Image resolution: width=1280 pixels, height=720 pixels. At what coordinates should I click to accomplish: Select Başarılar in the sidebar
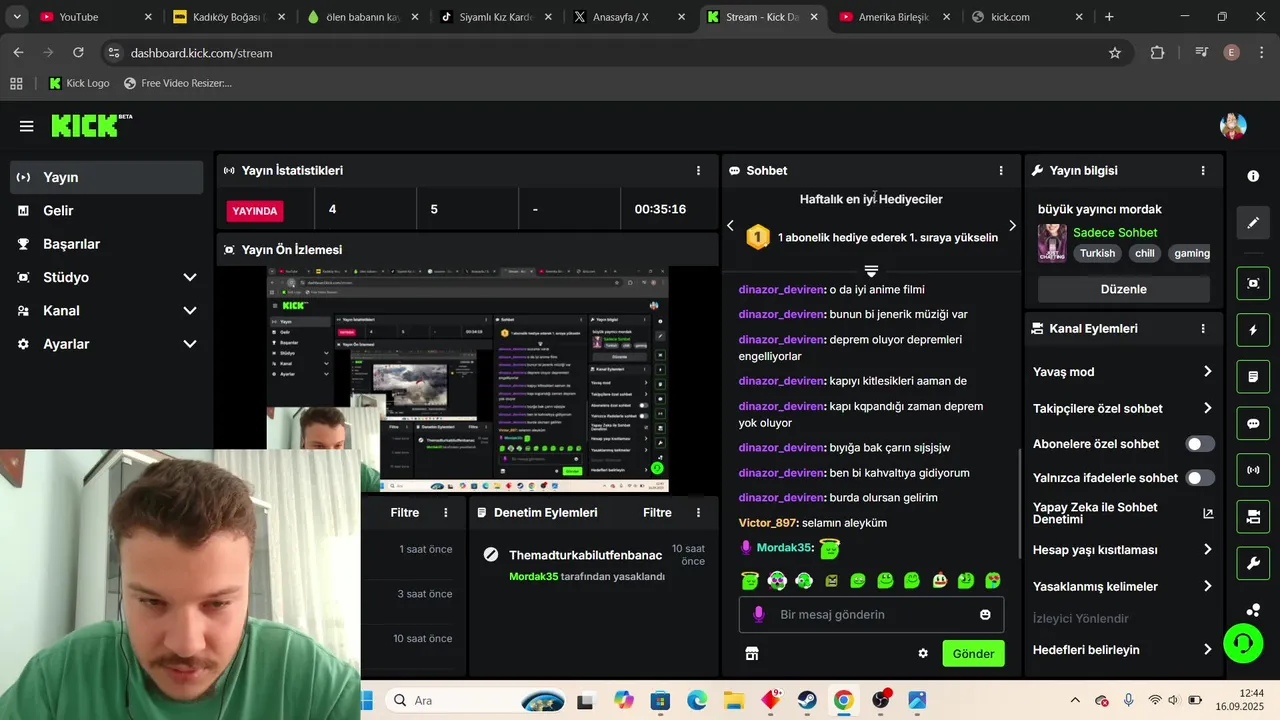pyautogui.click(x=106, y=244)
